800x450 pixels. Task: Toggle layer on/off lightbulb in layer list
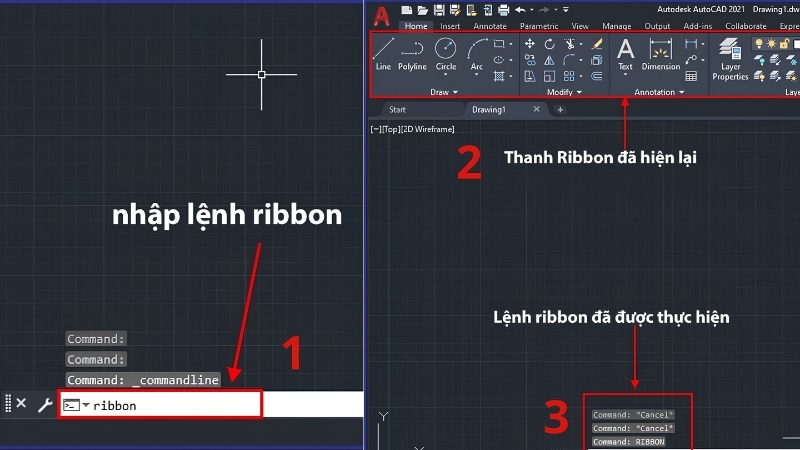[759, 44]
